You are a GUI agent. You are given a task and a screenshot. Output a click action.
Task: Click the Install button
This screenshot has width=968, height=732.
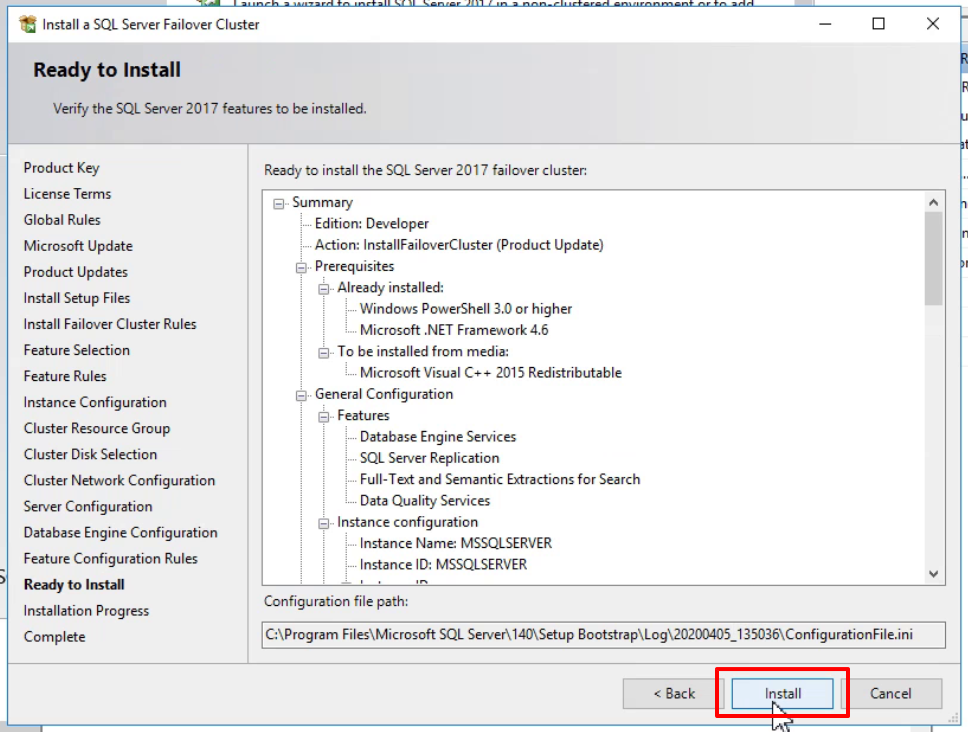pos(782,693)
